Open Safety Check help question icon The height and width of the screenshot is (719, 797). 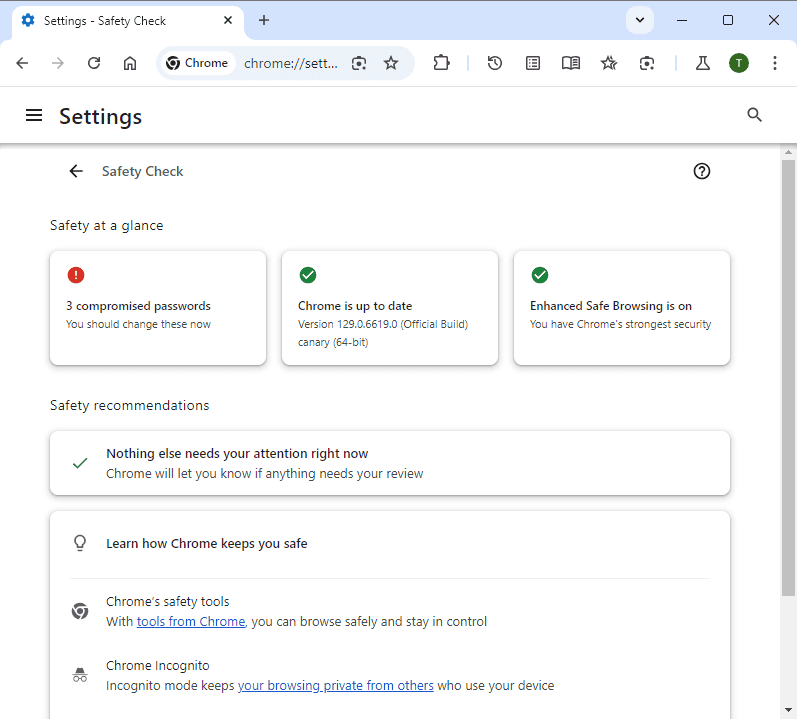(x=701, y=171)
